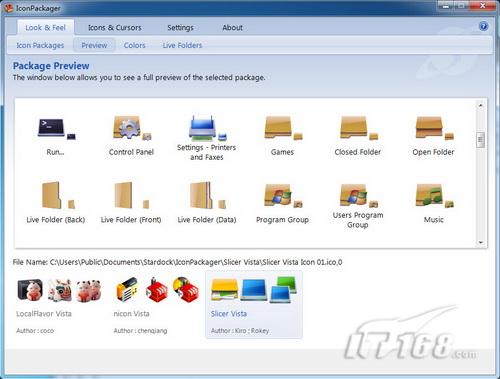500x379 pixels.
Task: Open the Live Folders sub-tab
Action: tap(182, 45)
